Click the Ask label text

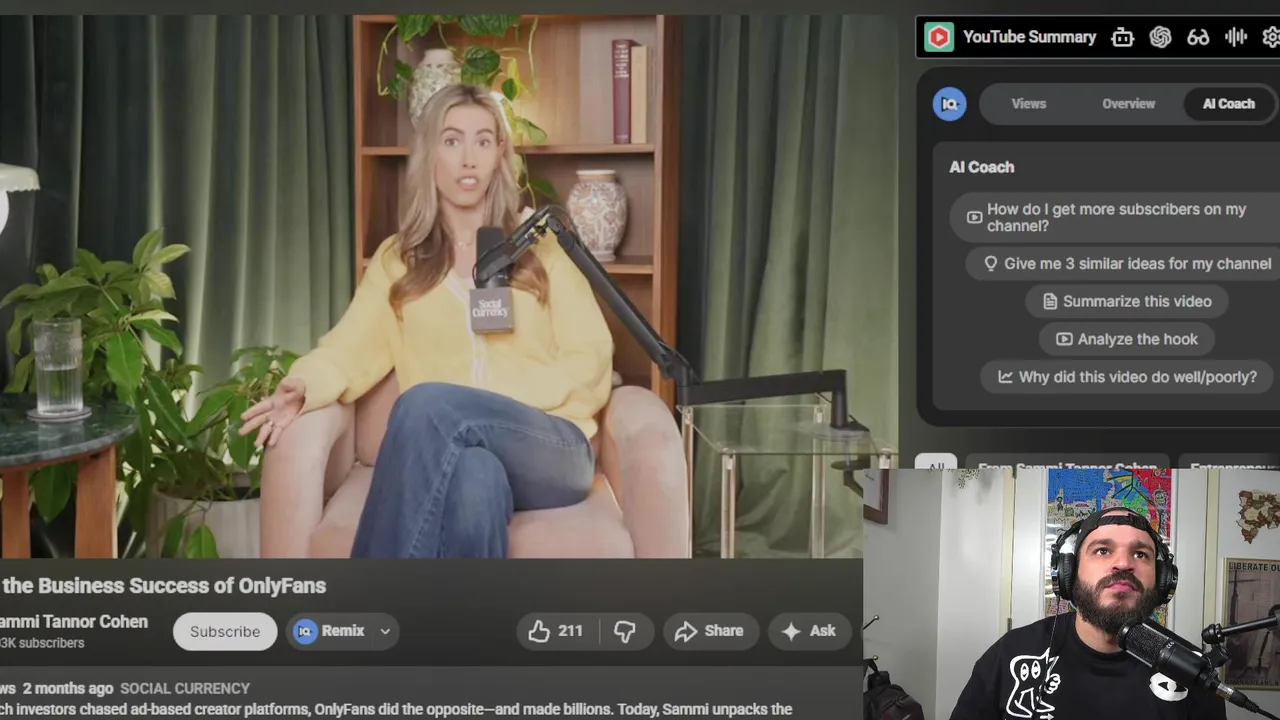point(822,631)
